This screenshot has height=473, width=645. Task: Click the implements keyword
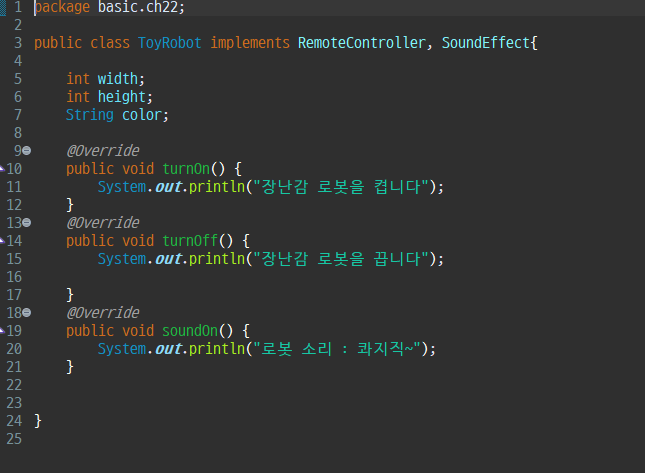click(250, 43)
